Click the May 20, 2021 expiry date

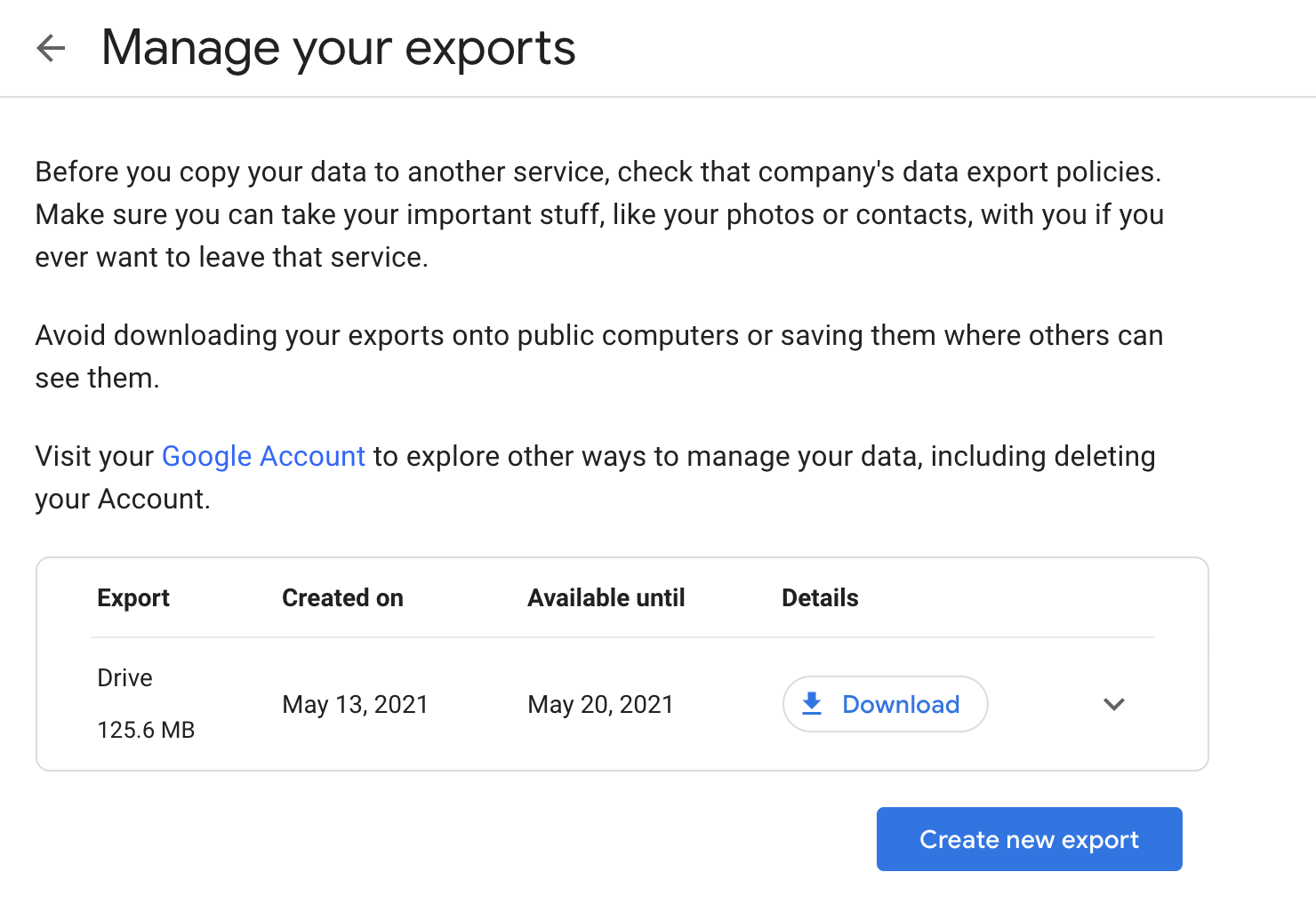coord(600,705)
